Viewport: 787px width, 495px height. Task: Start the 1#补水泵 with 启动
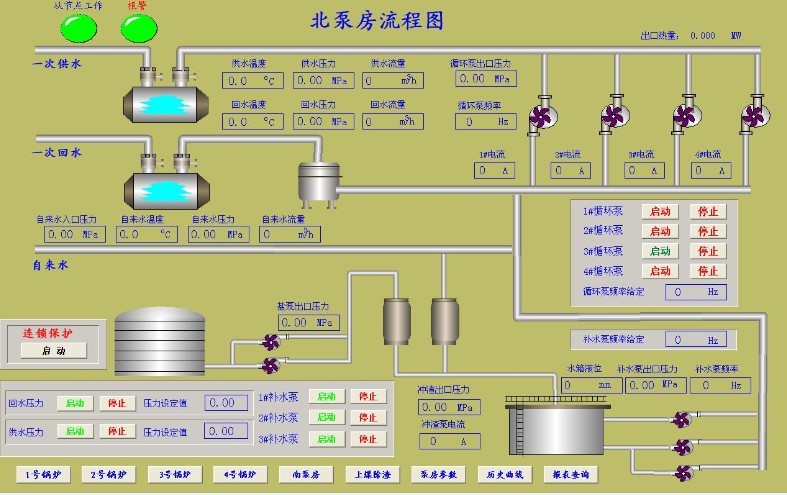pyautogui.click(x=327, y=397)
